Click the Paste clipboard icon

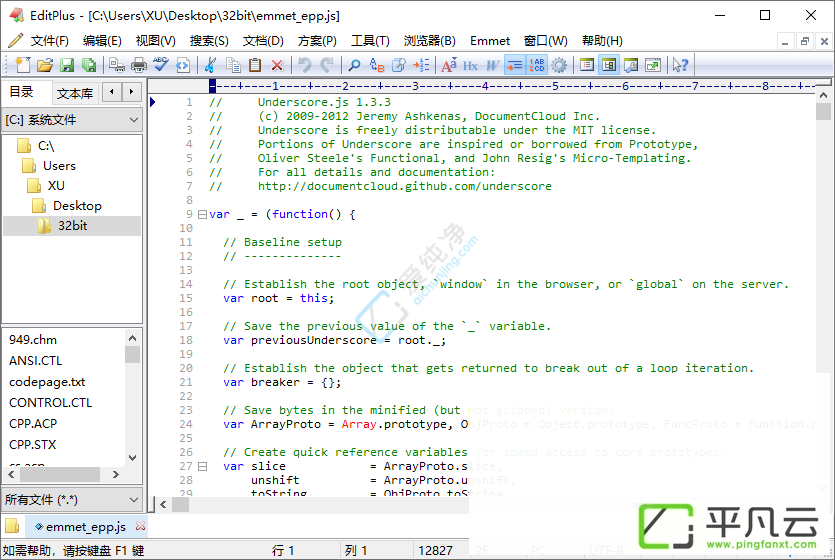tap(255, 65)
